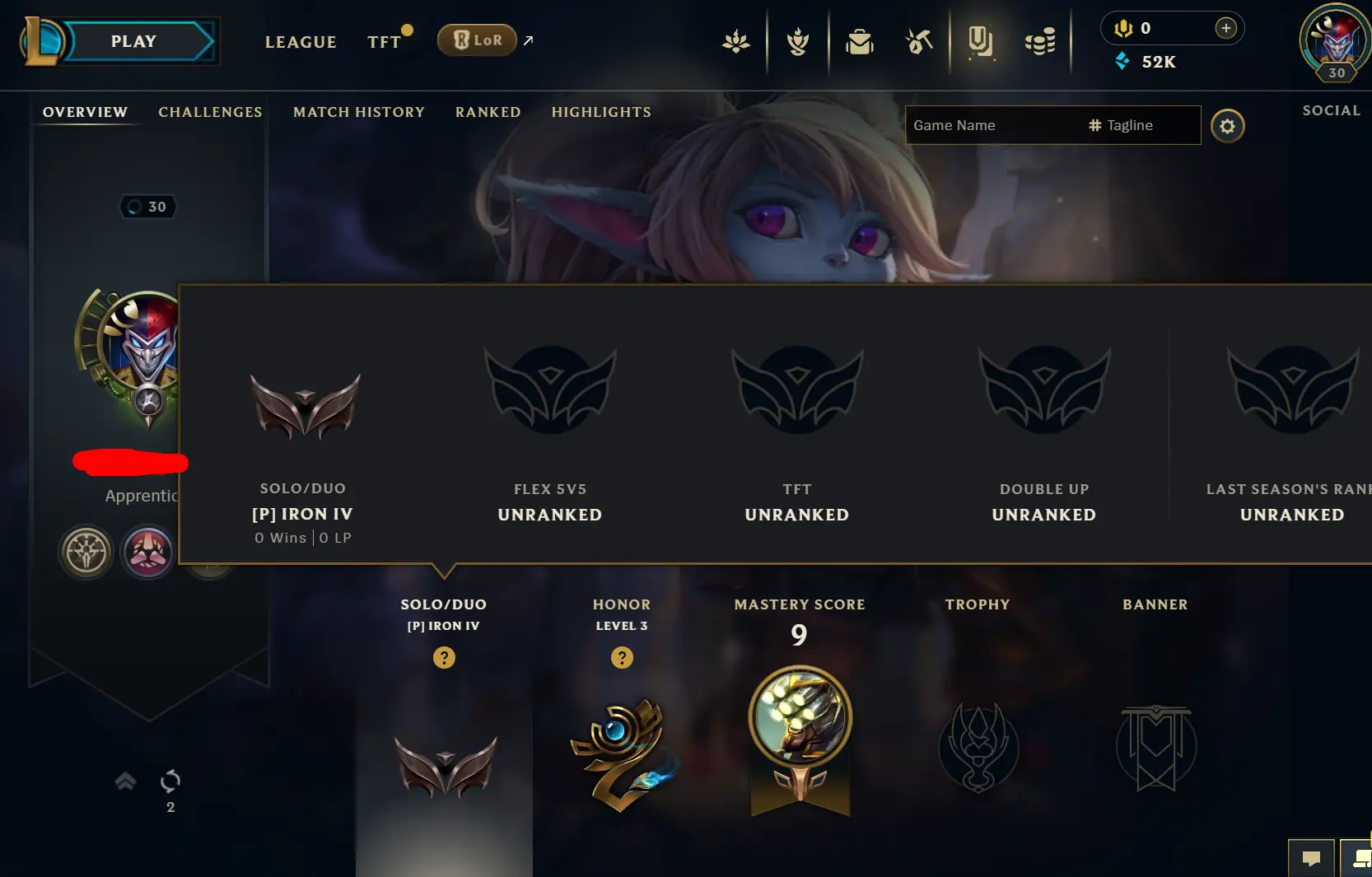Open Legends of Runeterra LoR link
The image size is (1372, 877).
[478, 40]
